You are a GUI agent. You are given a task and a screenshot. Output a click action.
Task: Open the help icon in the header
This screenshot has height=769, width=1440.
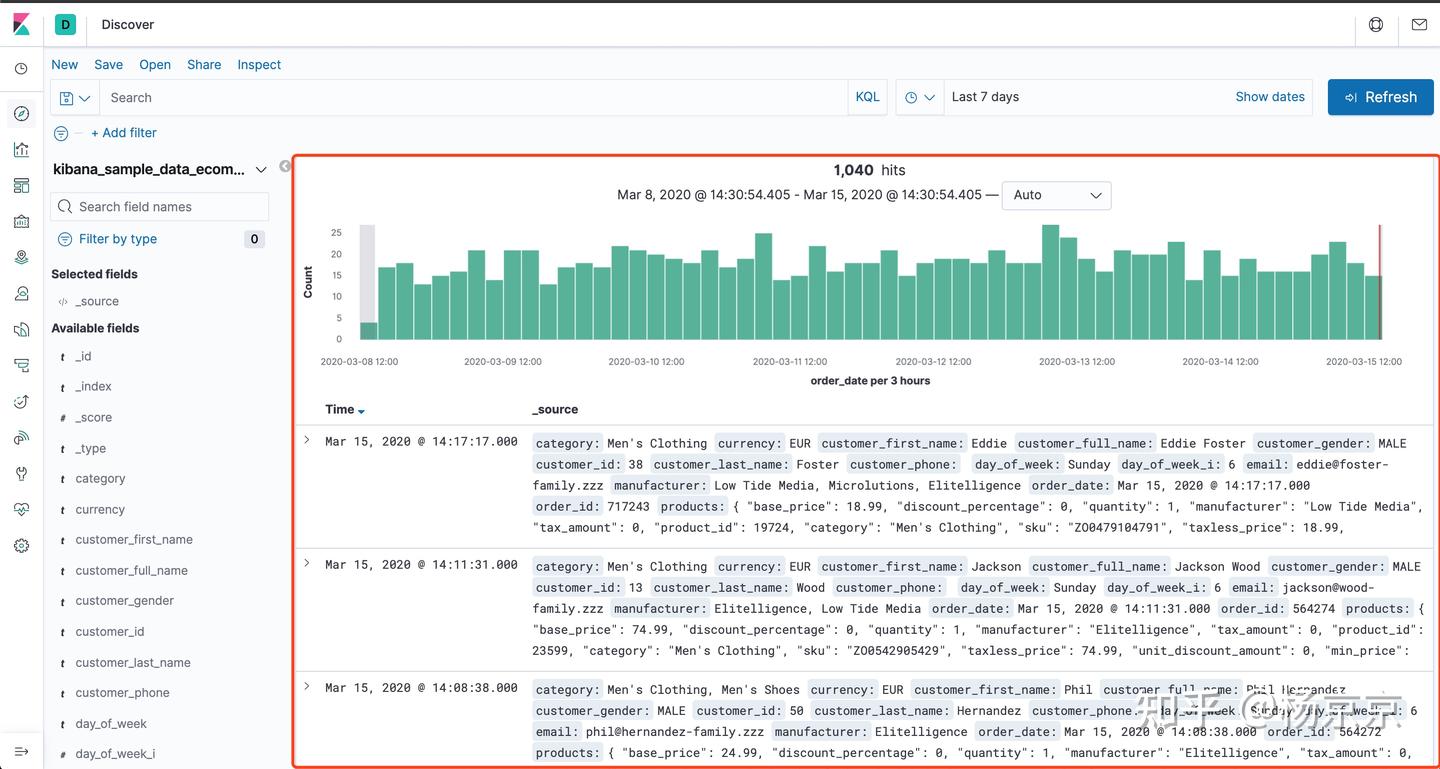click(x=1376, y=25)
